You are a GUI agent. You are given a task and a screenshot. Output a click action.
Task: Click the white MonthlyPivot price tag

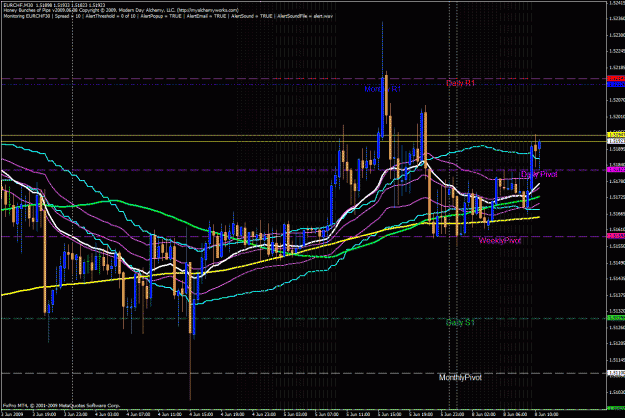(x=615, y=373)
